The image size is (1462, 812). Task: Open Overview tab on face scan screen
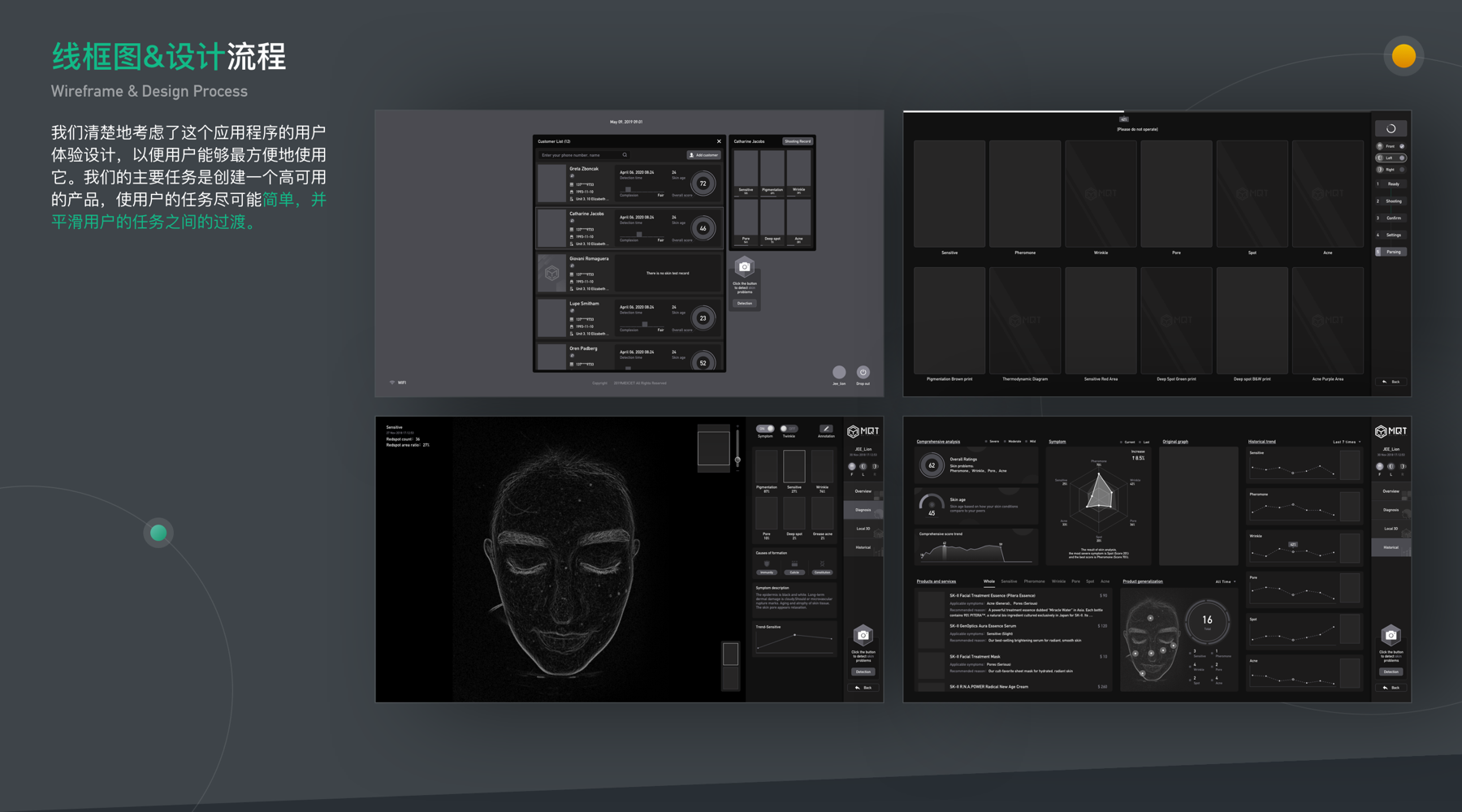[863, 491]
